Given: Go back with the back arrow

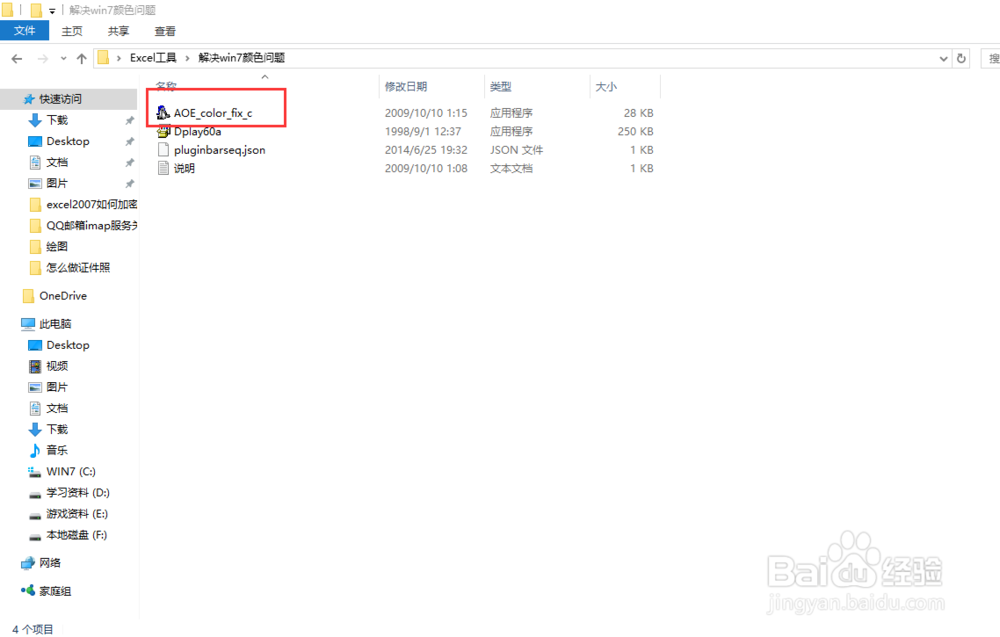Looking at the screenshot, I should [x=17, y=59].
